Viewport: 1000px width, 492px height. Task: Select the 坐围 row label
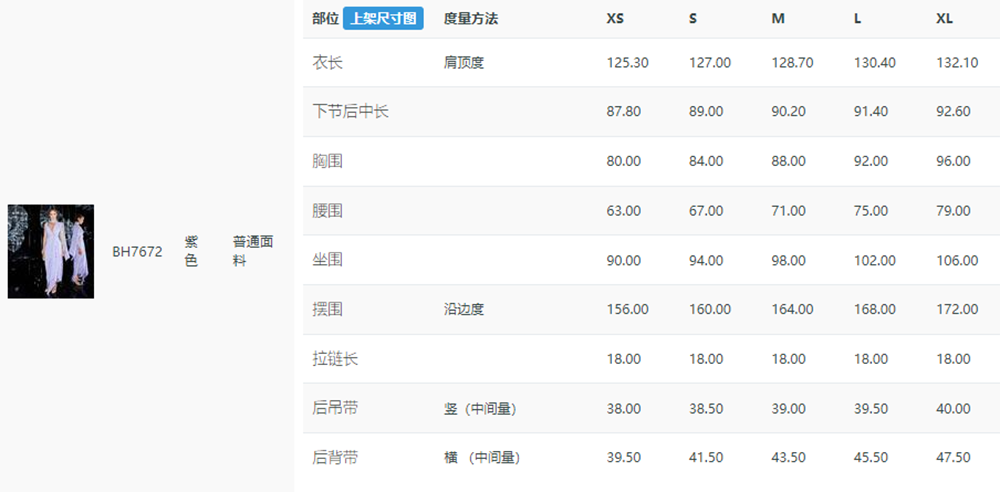(x=327, y=260)
